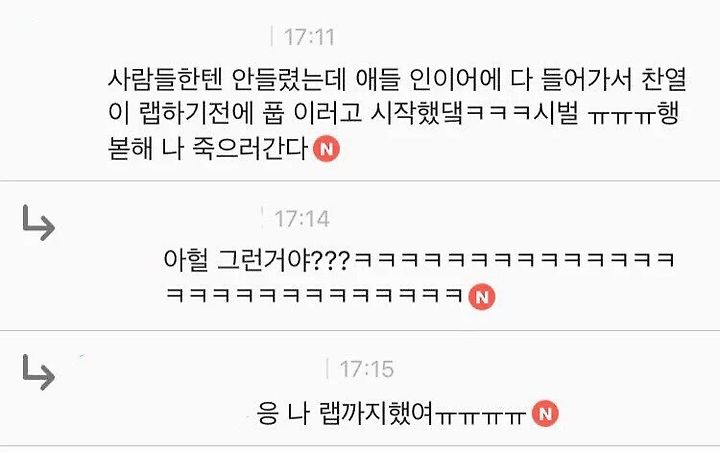Click the 17:15 timestamp

click(366, 369)
